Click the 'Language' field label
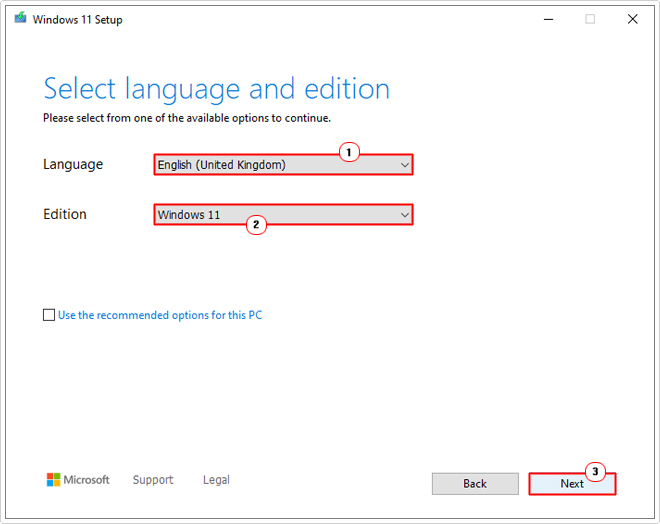660x524 pixels. [x=73, y=164]
